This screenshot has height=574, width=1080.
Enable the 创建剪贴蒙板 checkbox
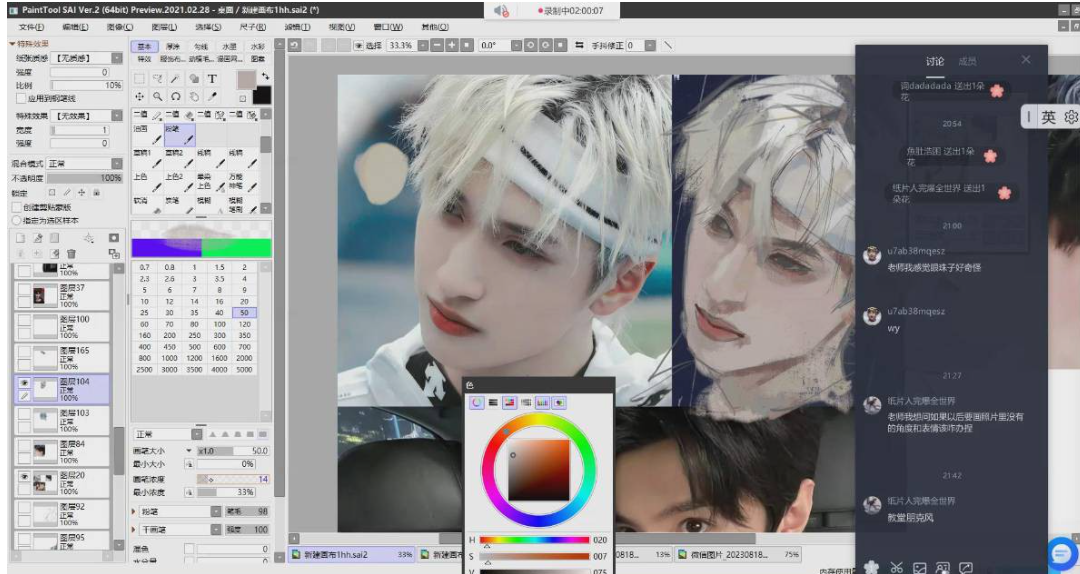(16, 207)
